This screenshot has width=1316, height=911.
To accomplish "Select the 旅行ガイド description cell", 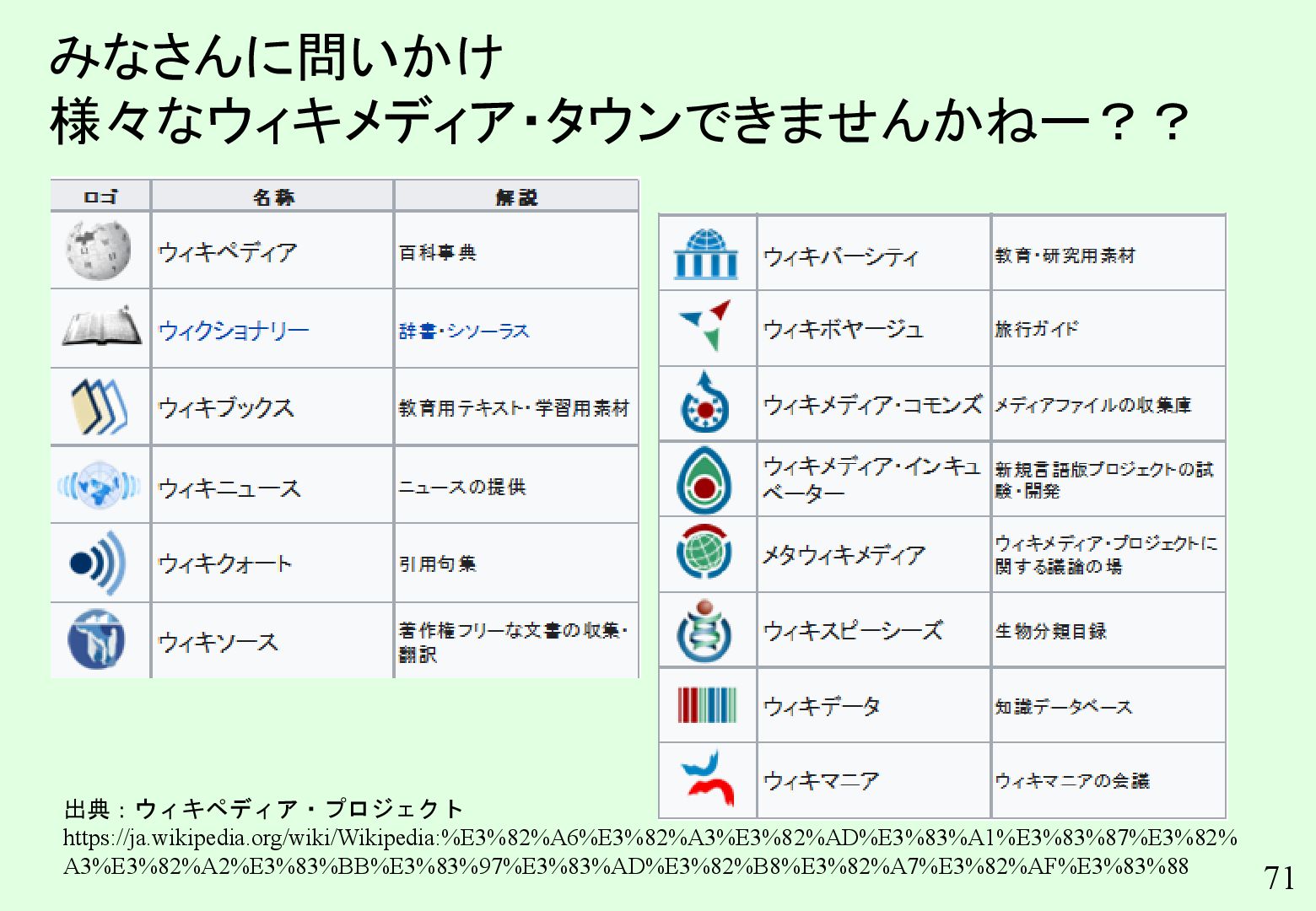I will (x=1108, y=329).
